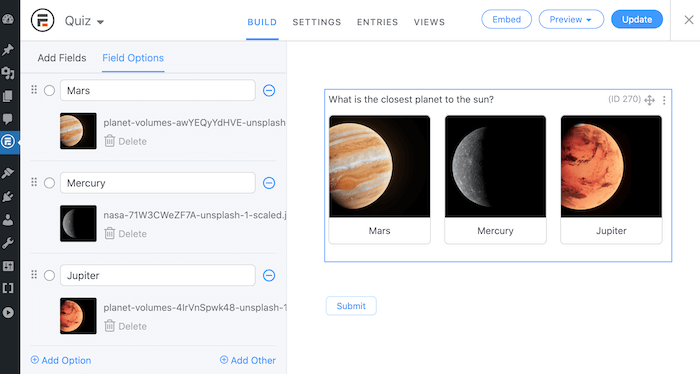Image resolution: width=700 pixels, height=374 pixels.
Task: Click the play circle icon in sidebar
Action: pyautogui.click(x=8, y=312)
